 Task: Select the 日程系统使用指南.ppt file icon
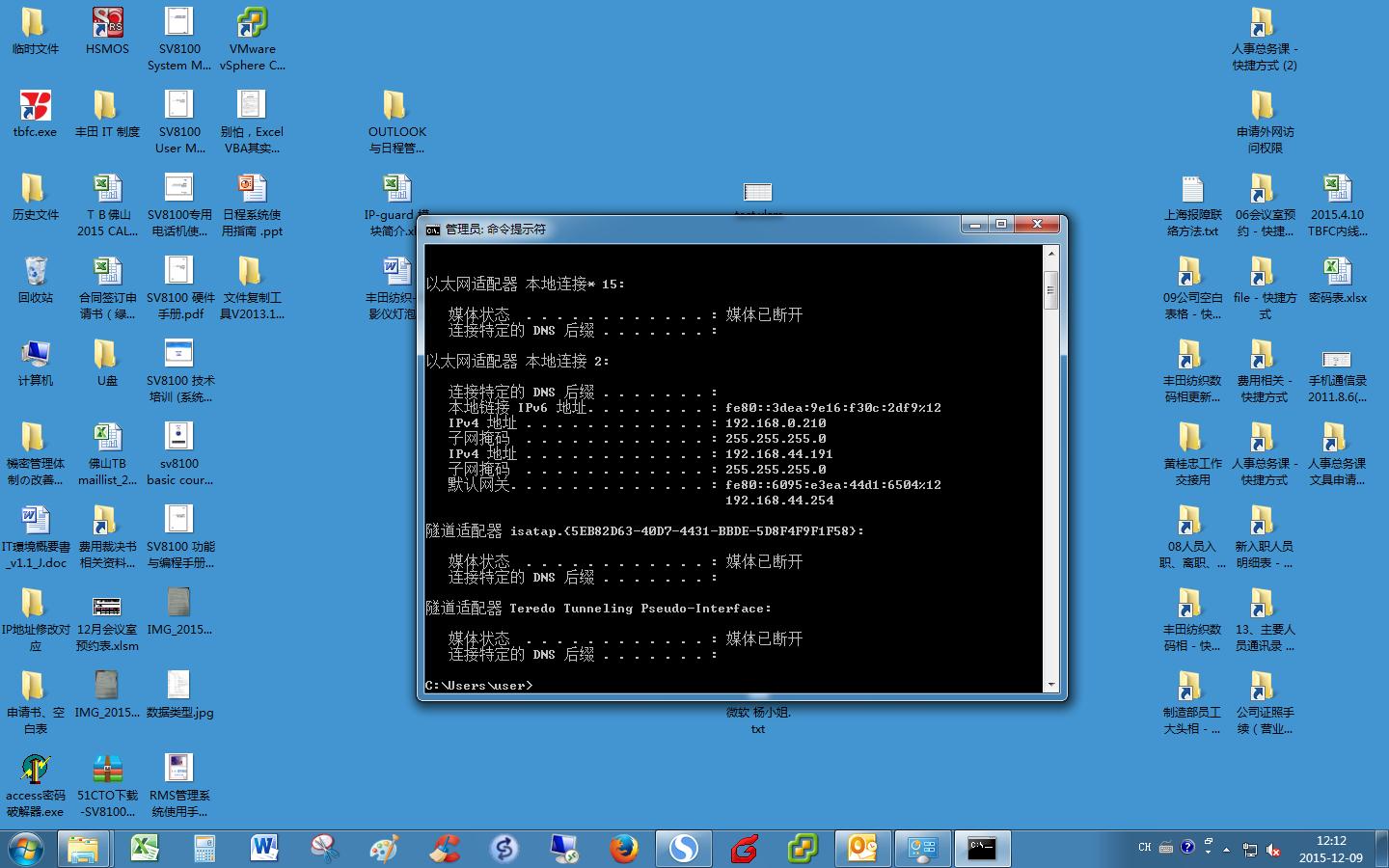252,204
